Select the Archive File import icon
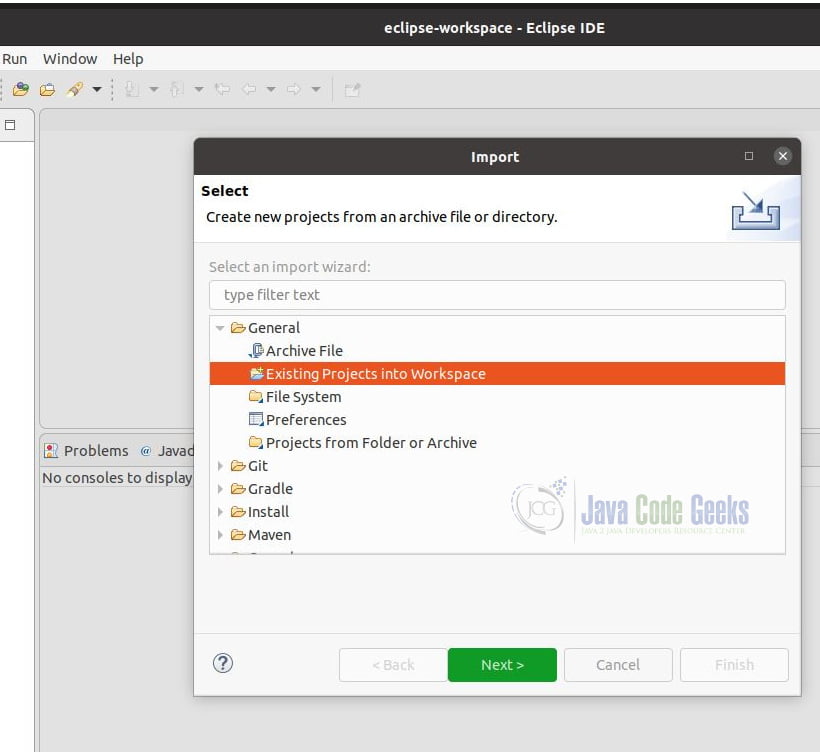Screen dimensions: 820x752 pos(258,350)
